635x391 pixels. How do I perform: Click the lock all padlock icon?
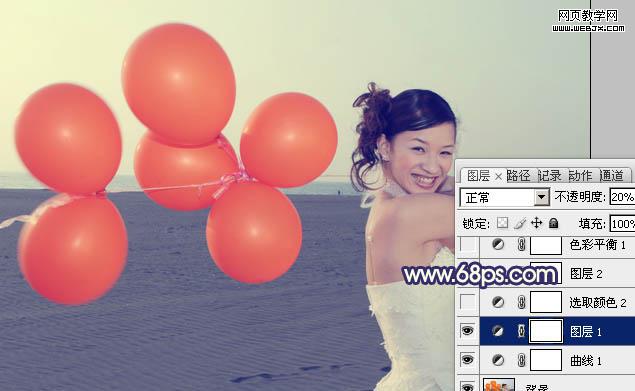tap(554, 223)
